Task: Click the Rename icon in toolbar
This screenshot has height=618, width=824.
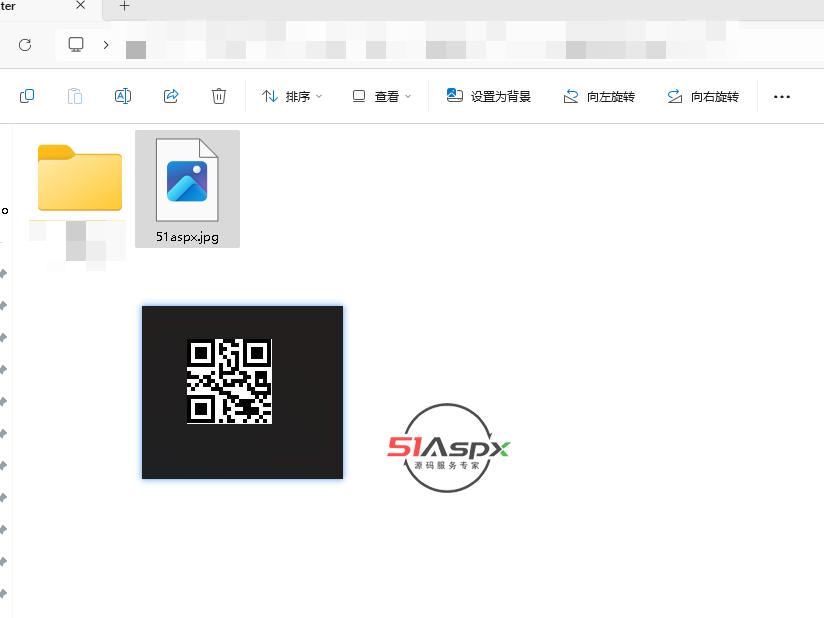Action: (123, 96)
